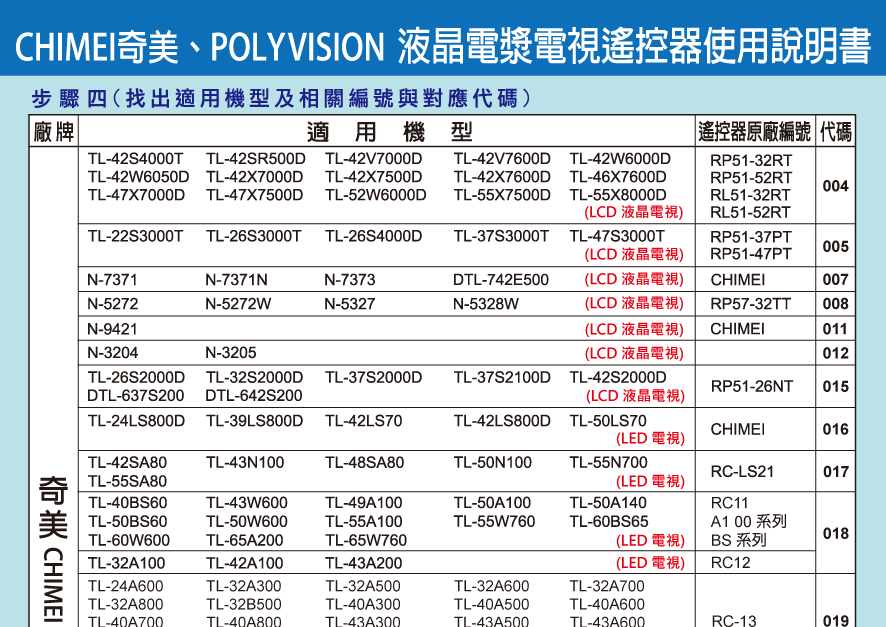Select model DTL-642S200

coord(254,395)
